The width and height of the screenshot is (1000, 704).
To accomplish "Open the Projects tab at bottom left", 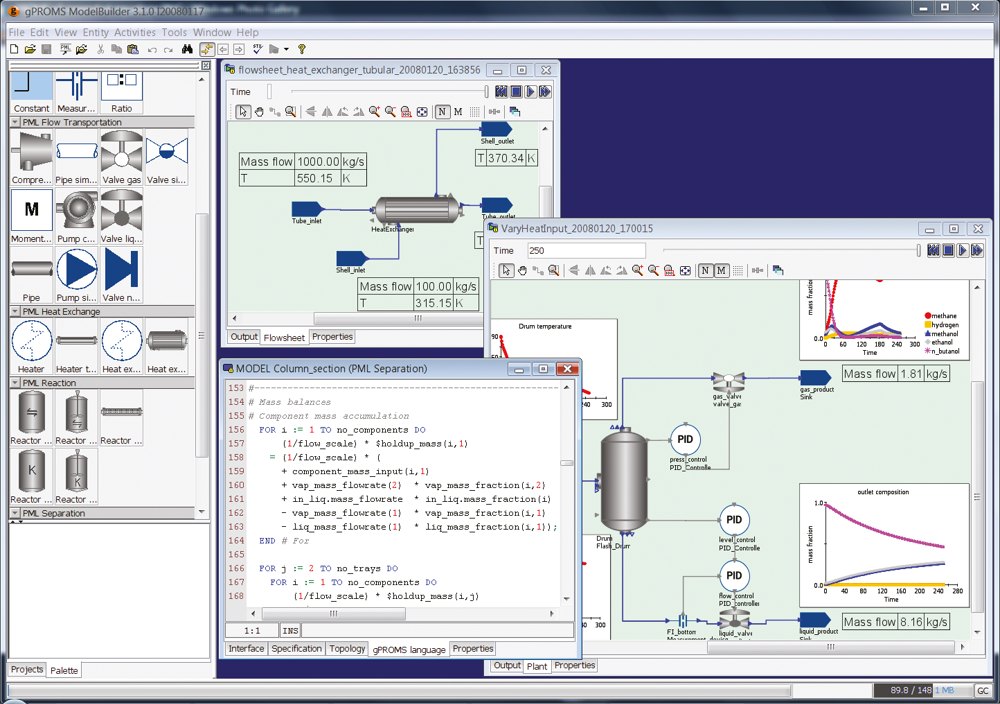I will pos(27,670).
